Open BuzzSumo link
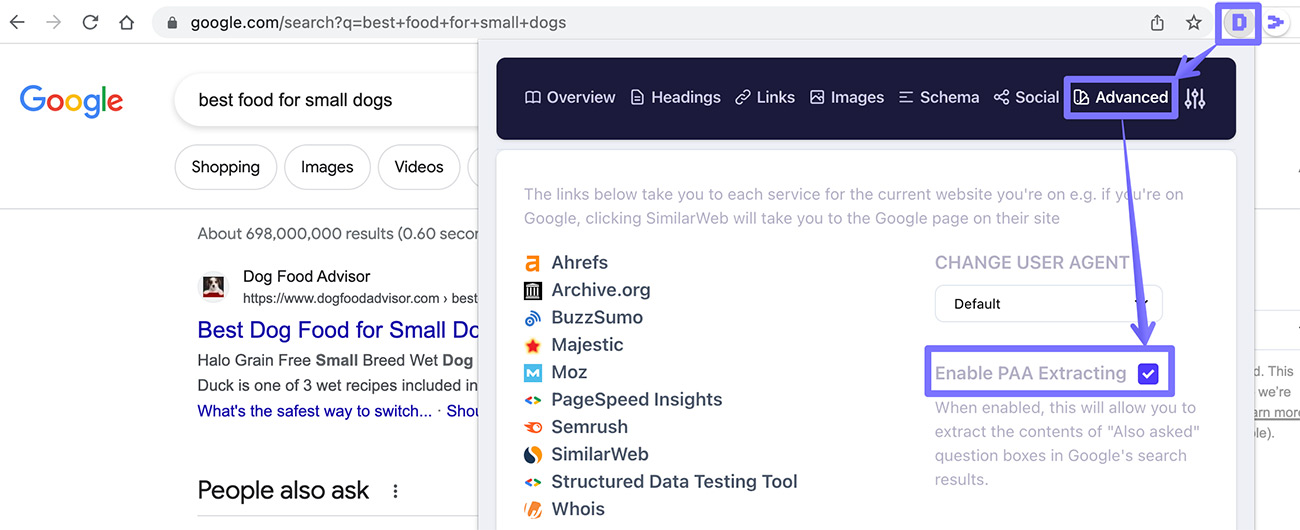1300x530 pixels. 597,318
